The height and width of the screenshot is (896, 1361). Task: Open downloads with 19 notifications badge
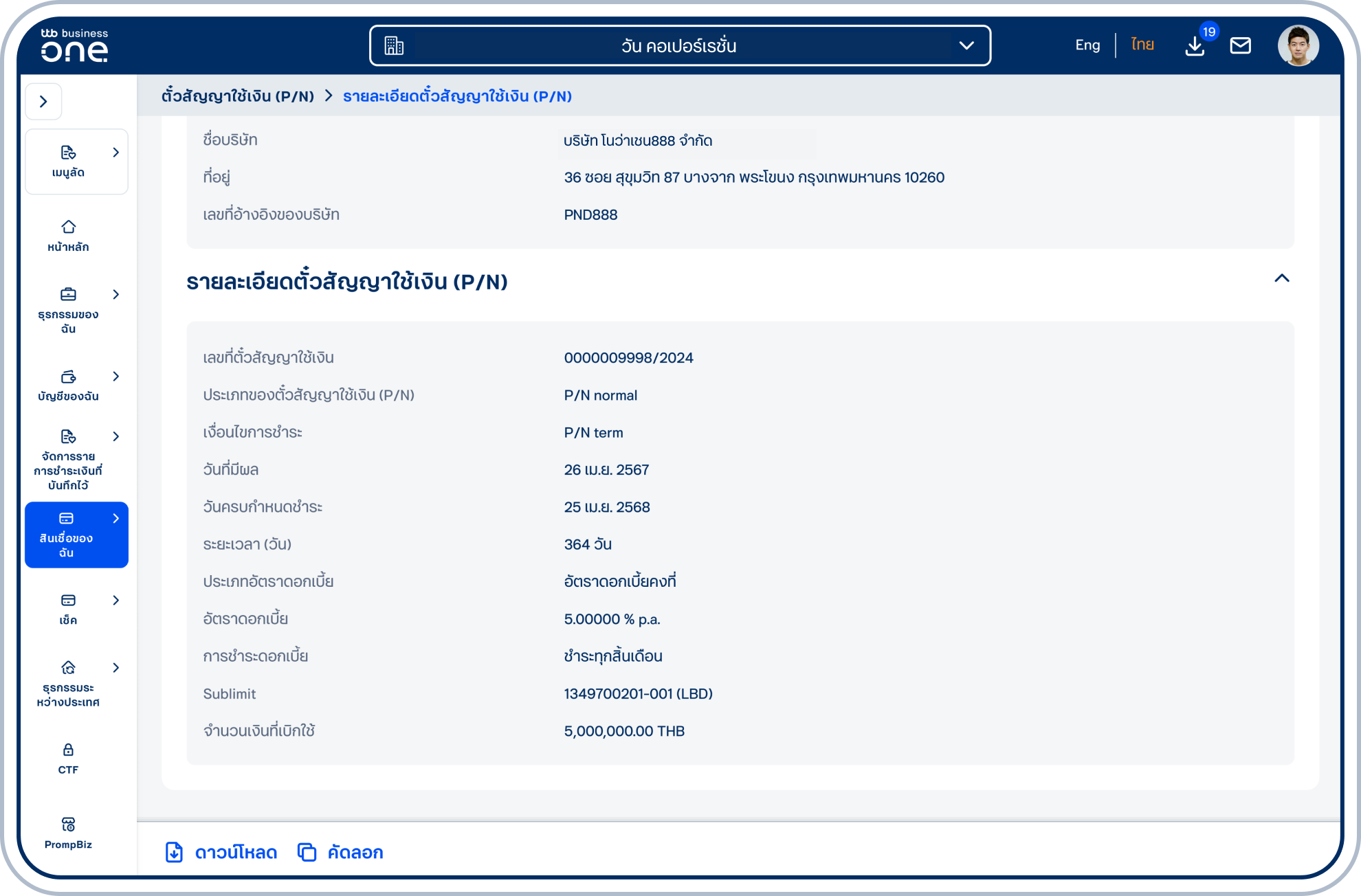(x=1194, y=45)
